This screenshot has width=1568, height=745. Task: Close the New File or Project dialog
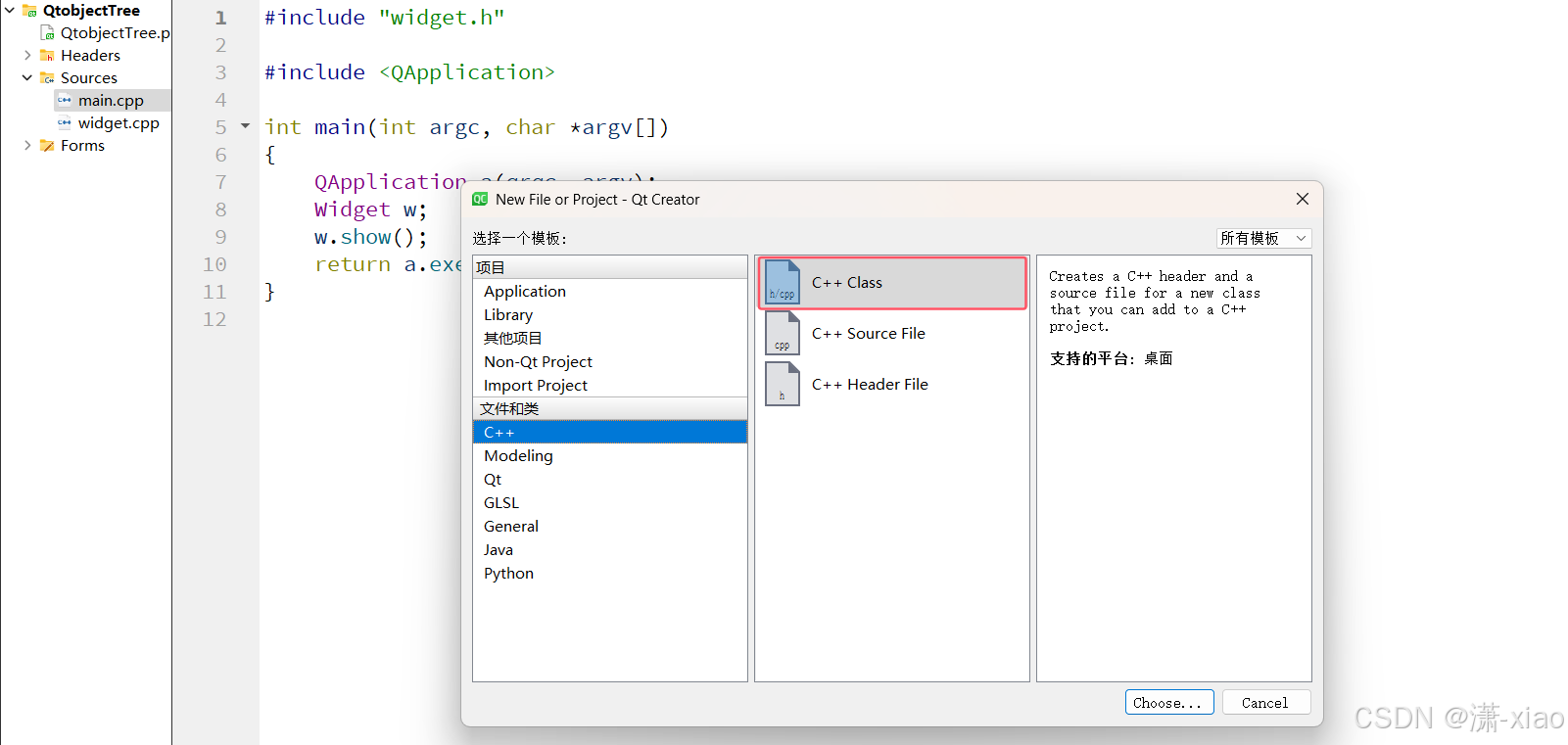(1303, 199)
